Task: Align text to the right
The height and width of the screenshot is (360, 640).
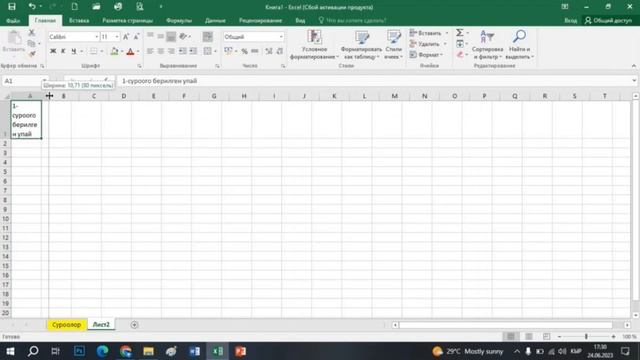Action: 171,51
